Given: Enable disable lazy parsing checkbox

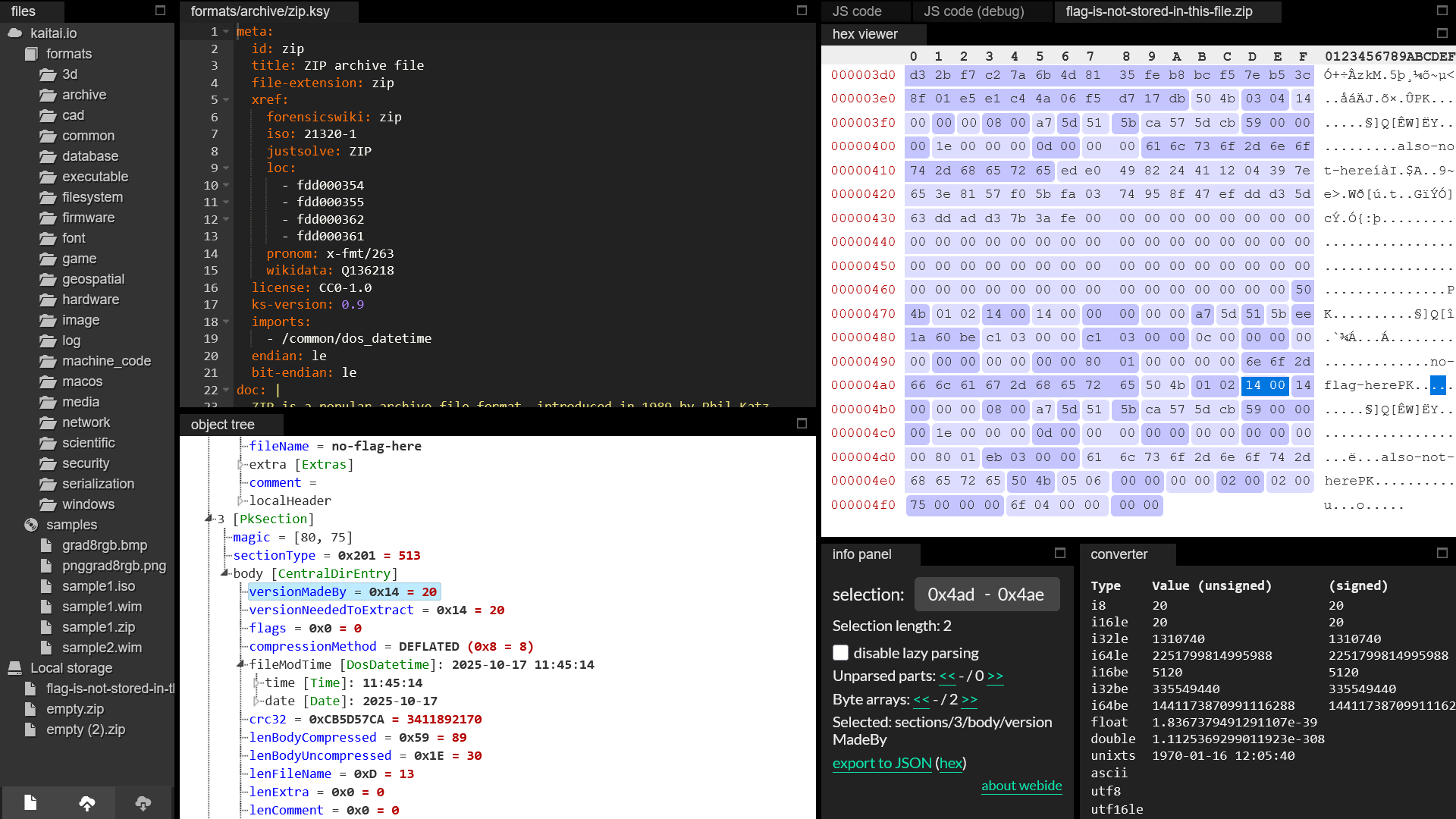Looking at the screenshot, I should [x=840, y=653].
